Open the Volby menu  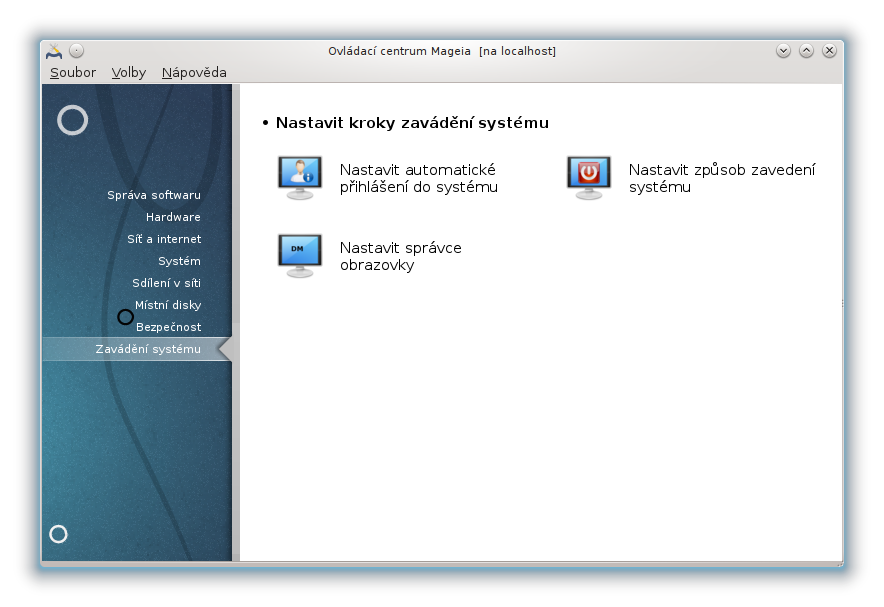coord(129,73)
